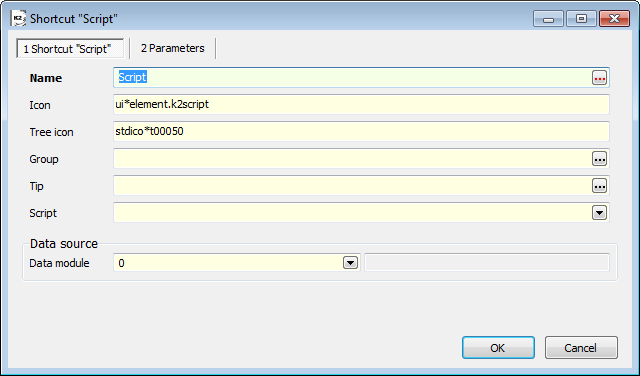Open the ellipsis button for Tip
The width and height of the screenshot is (640, 376).
[599, 186]
